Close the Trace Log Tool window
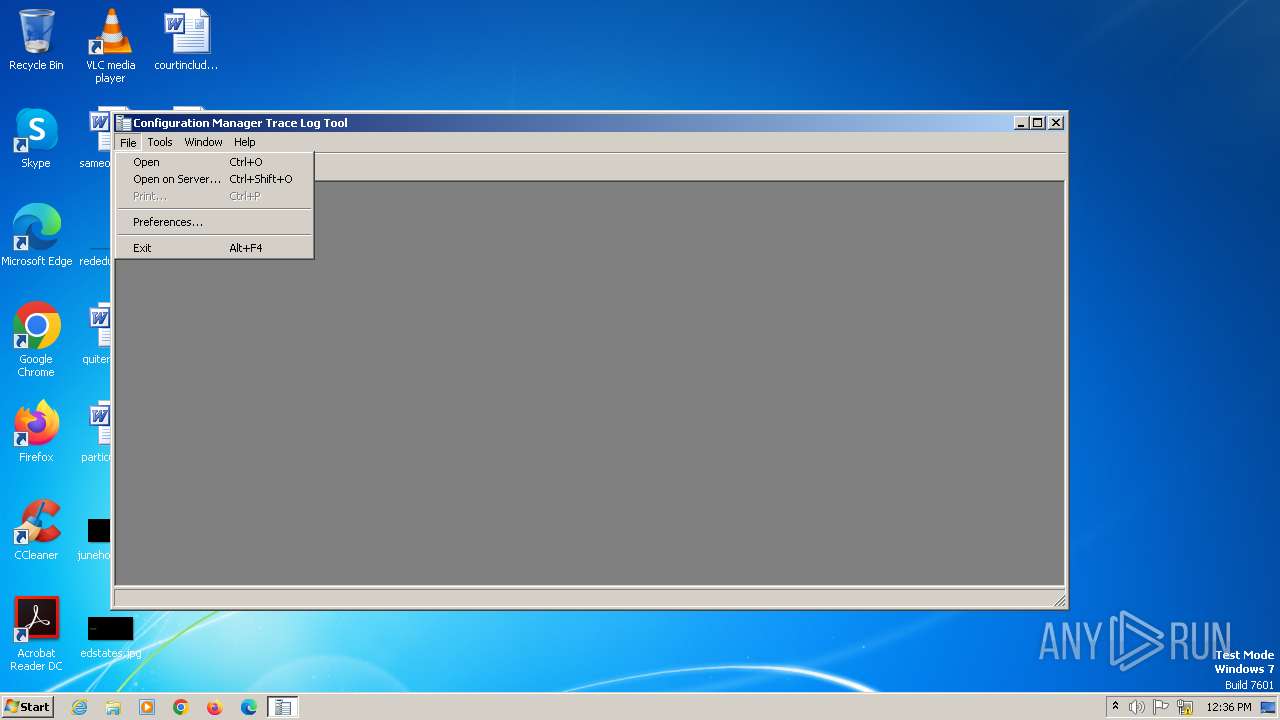The image size is (1280, 720). pos(1056,123)
